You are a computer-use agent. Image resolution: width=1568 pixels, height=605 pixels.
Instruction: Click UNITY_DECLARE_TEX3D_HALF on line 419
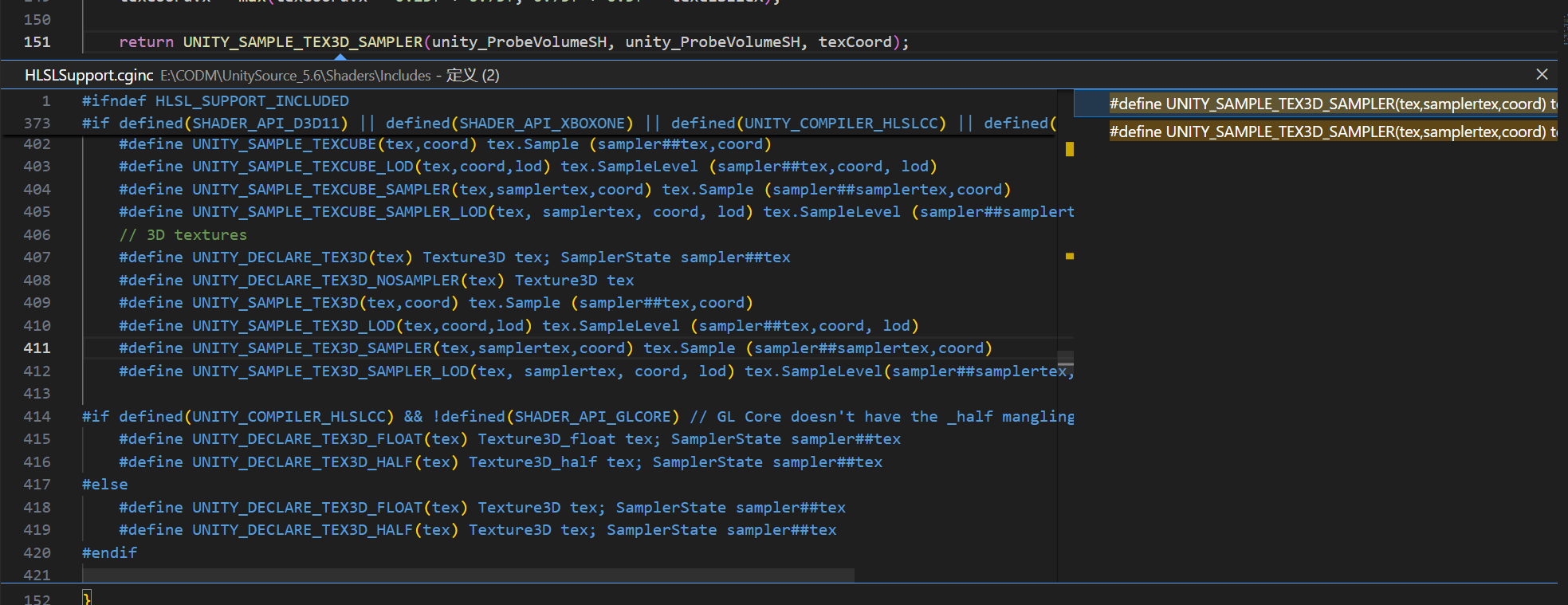pos(303,530)
